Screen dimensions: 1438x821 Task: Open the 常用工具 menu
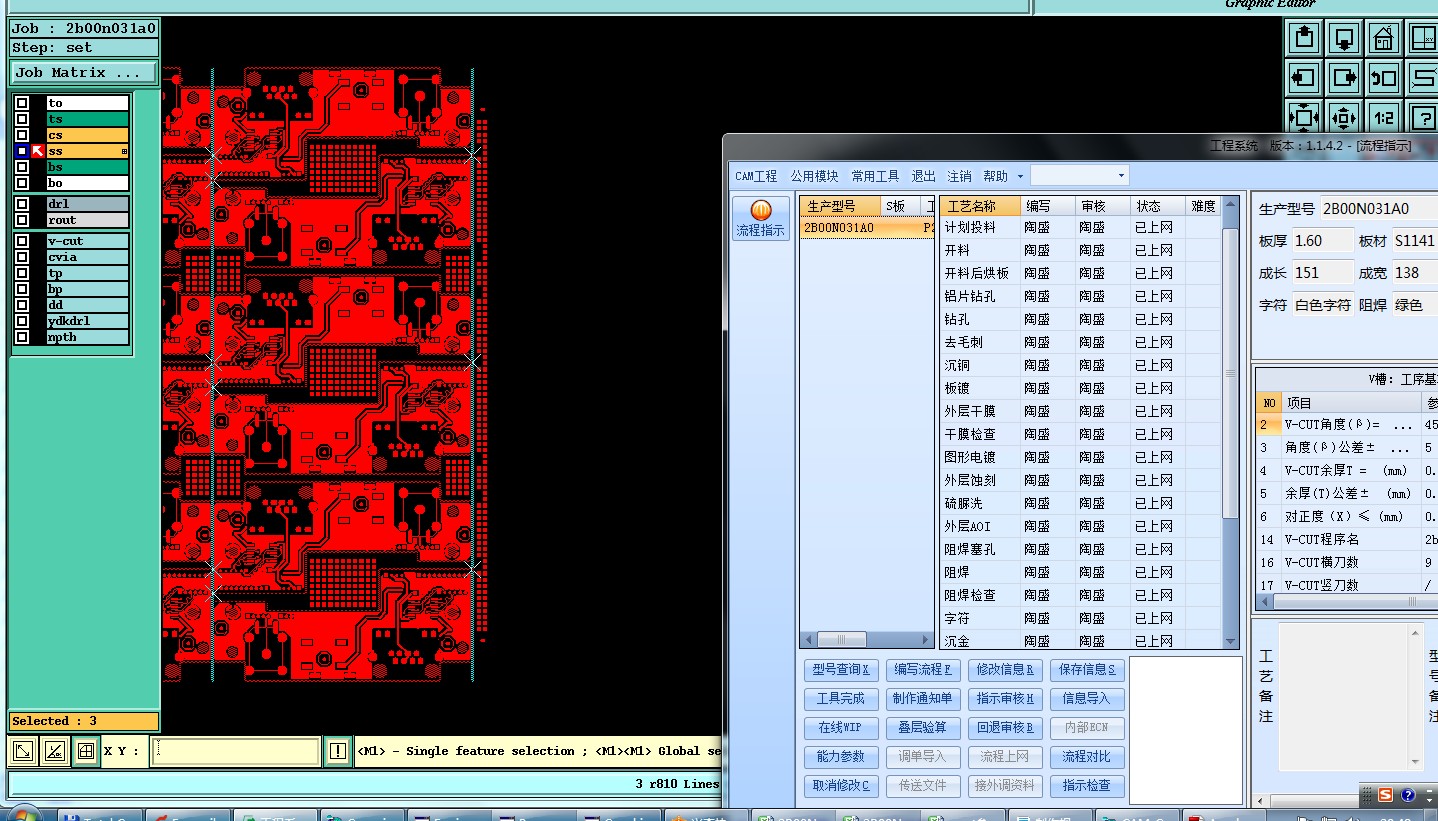pos(875,176)
